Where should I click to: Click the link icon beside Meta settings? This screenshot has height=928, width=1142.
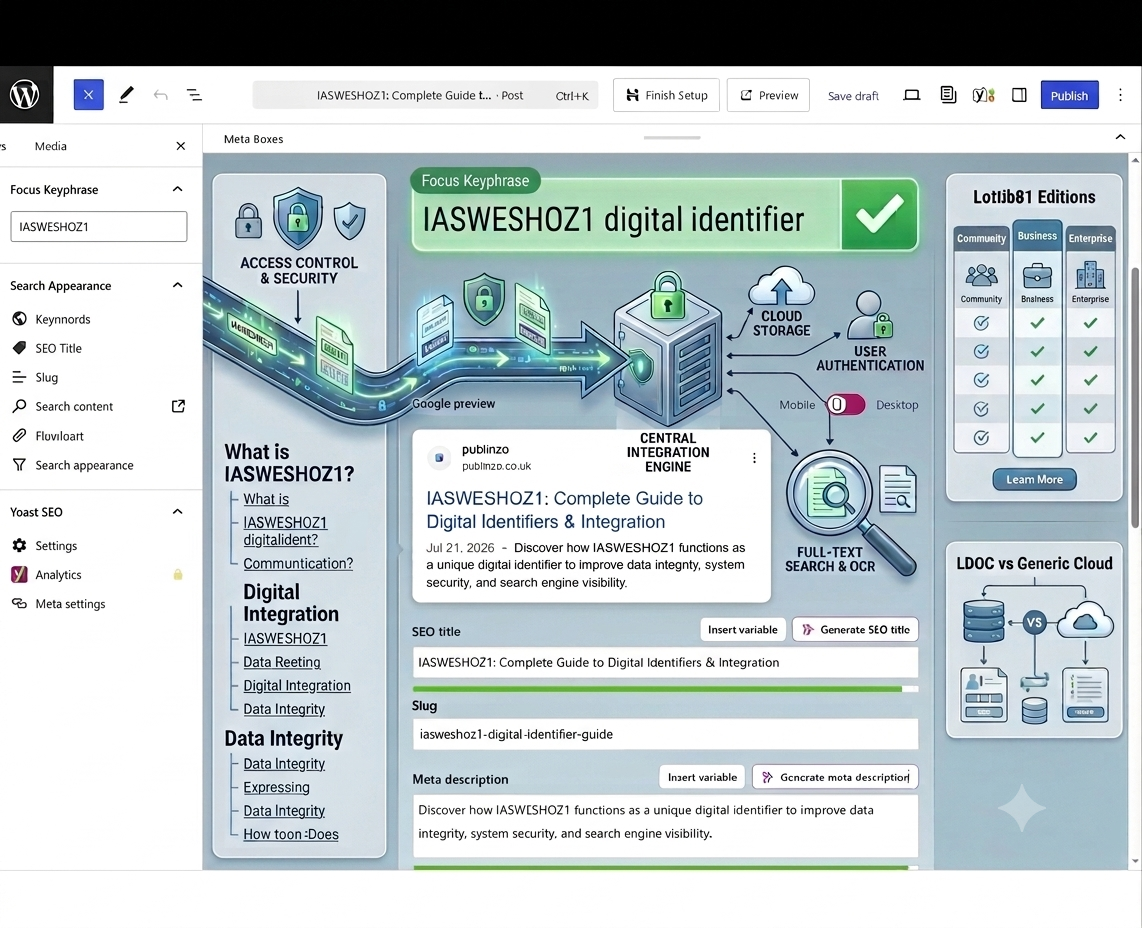pyautogui.click(x=20, y=604)
